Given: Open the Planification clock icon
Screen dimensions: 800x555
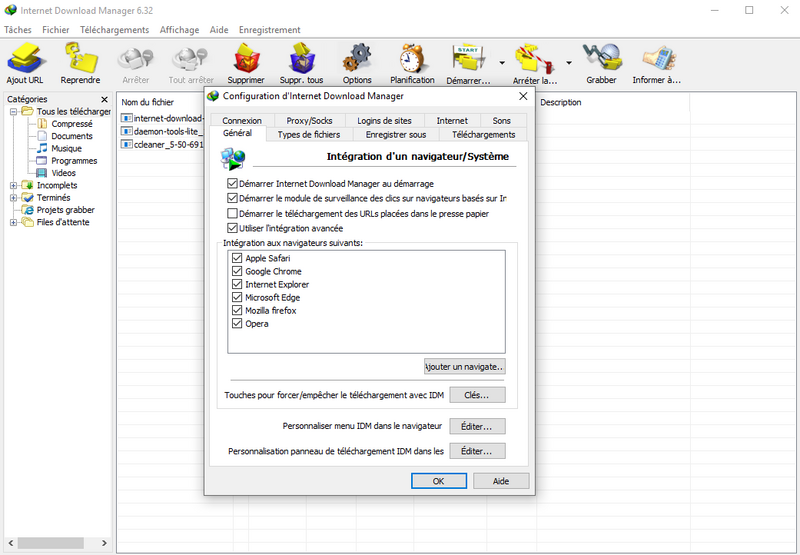Looking at the screenshot, I should [x=412, y=58].
